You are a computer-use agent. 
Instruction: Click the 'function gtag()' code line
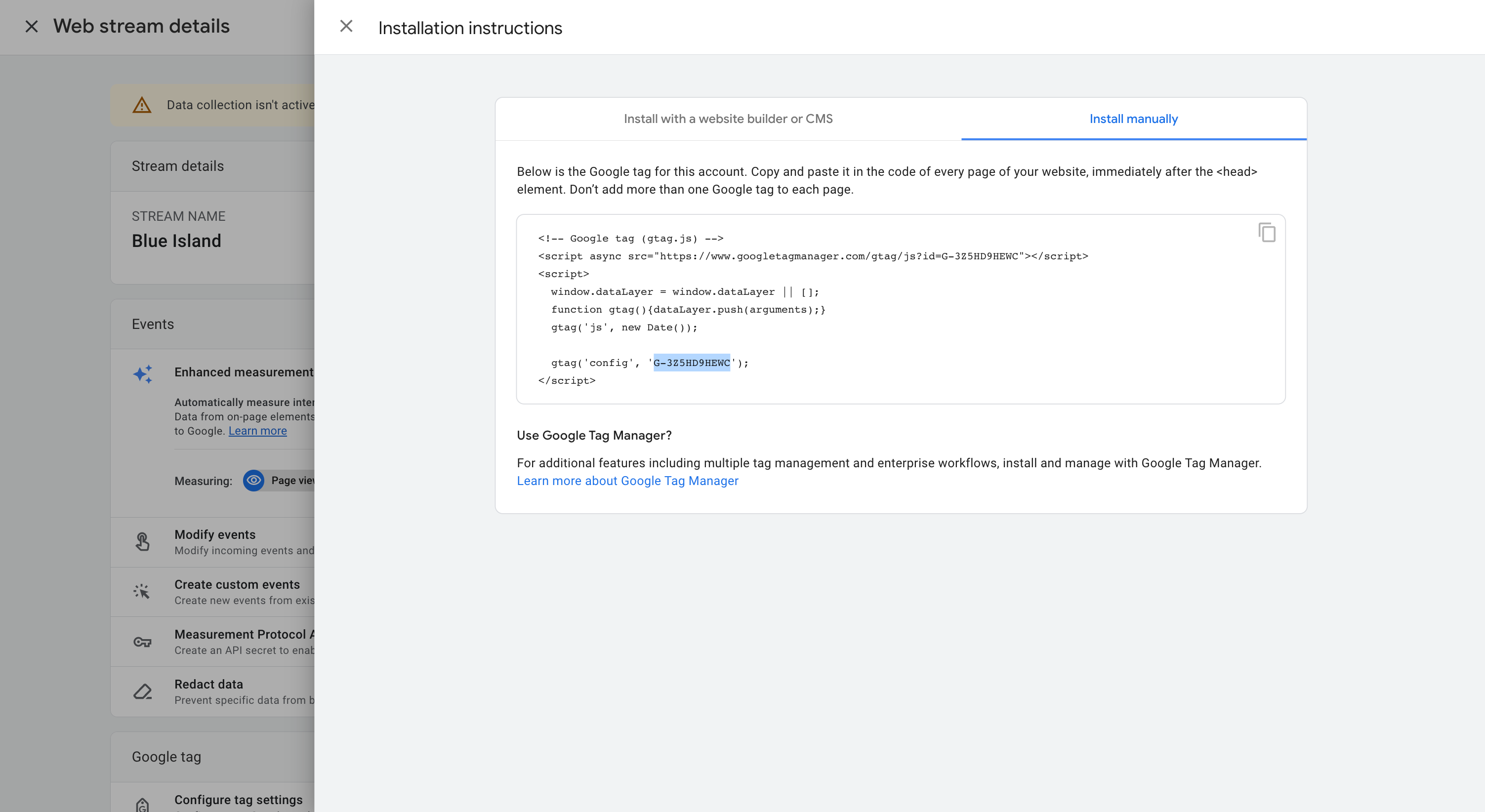coord(688,310)
